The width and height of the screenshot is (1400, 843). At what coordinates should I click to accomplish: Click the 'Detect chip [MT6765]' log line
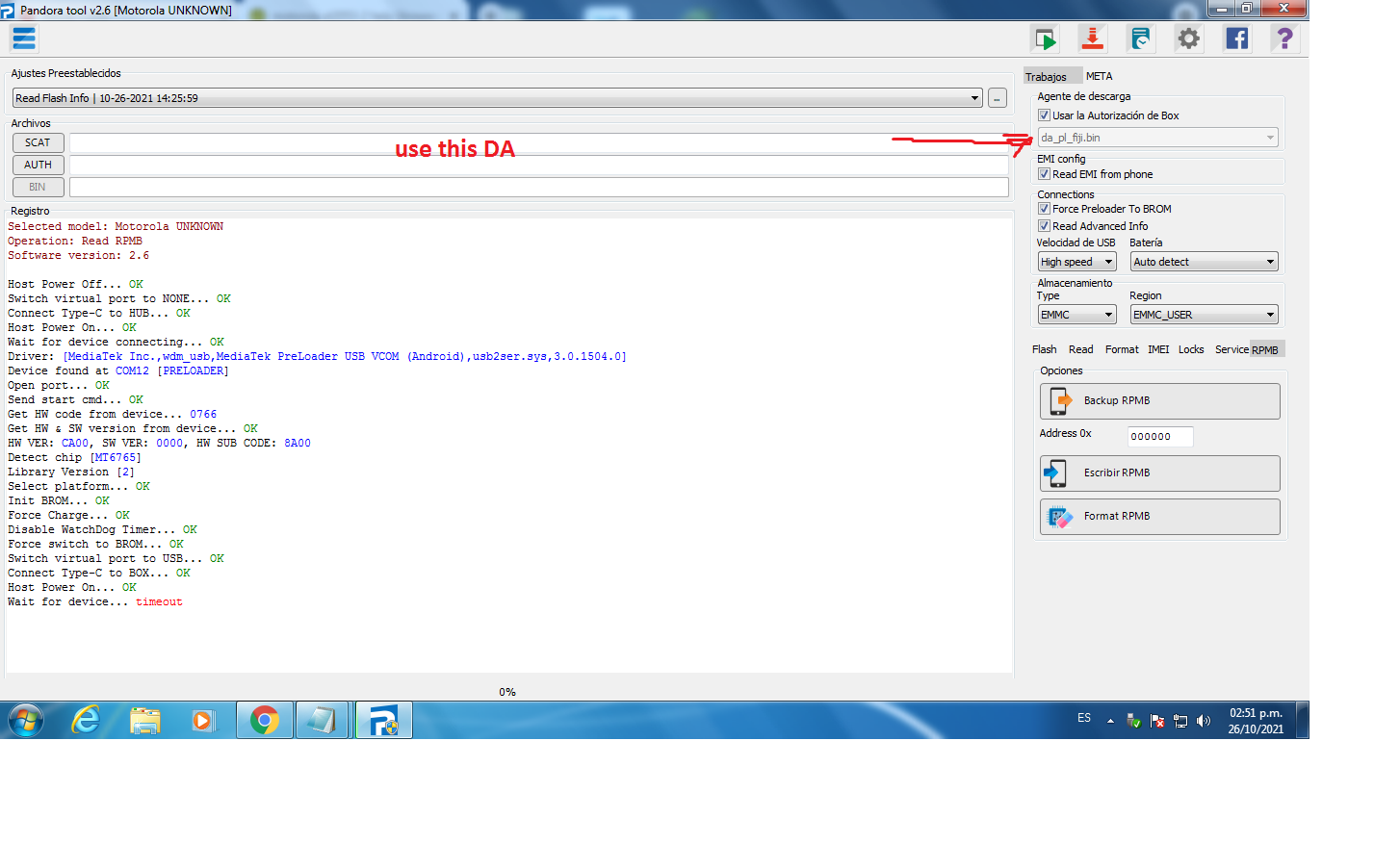(x=74, y=458)
